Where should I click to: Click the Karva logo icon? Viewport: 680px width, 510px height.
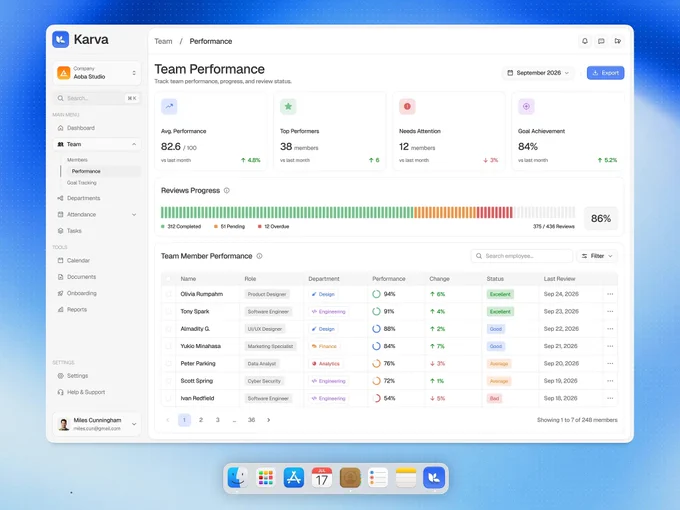pyautogui.click(x=61, y=39)
